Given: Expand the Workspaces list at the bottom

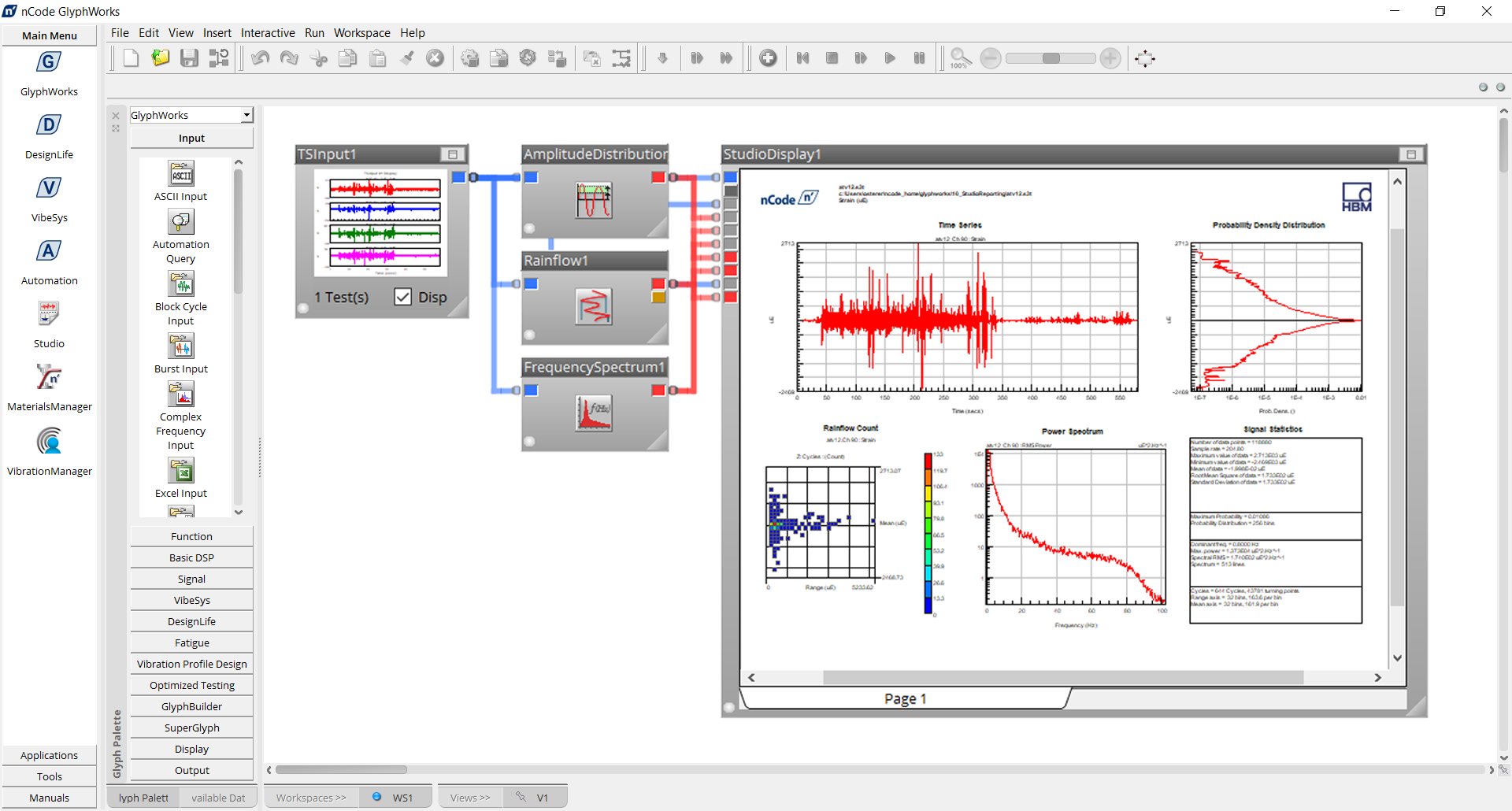Looking at the screenshot, I should pos(310,797).
